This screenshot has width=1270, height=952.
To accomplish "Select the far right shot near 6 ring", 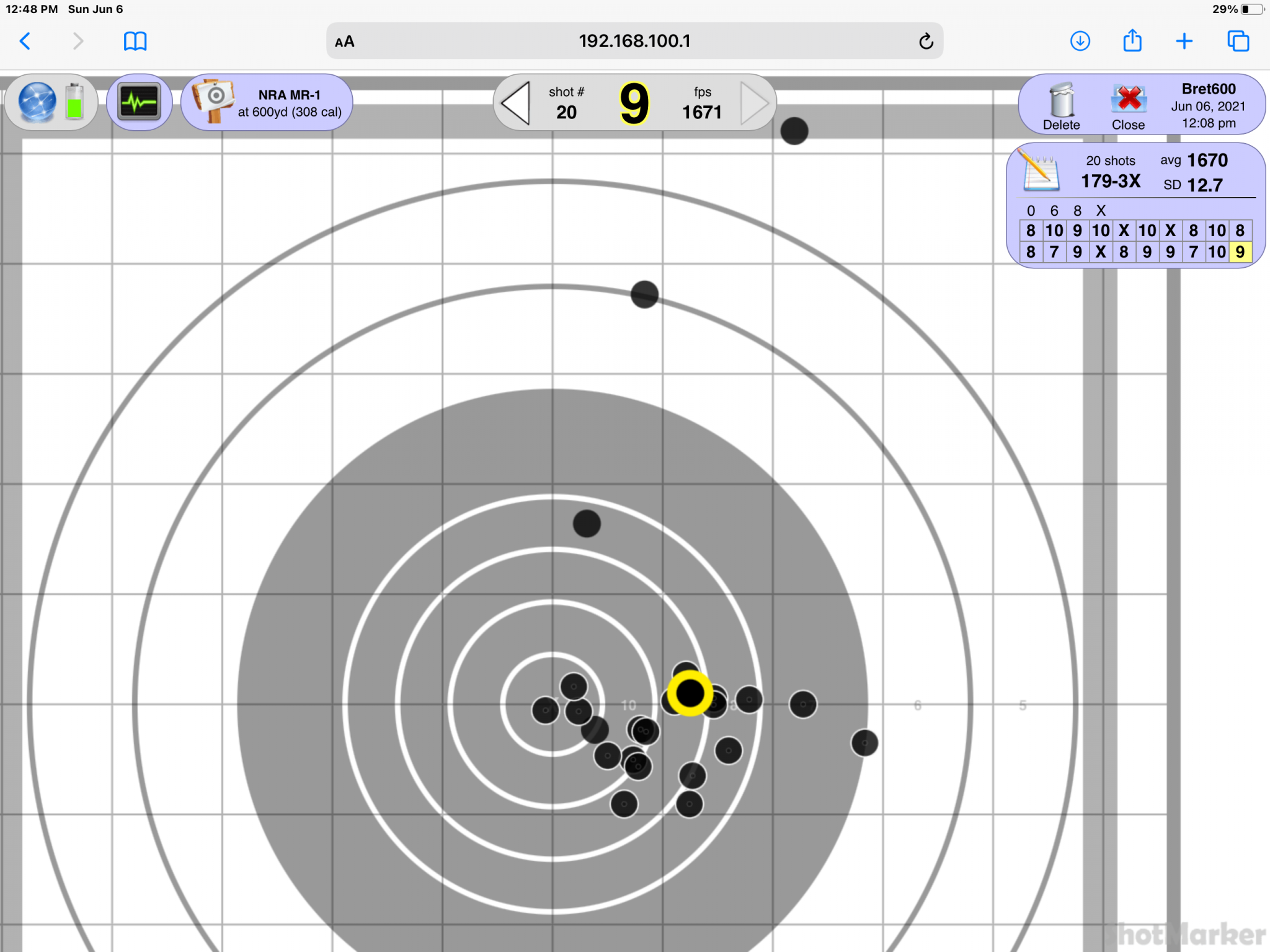I will pos(864,743).
